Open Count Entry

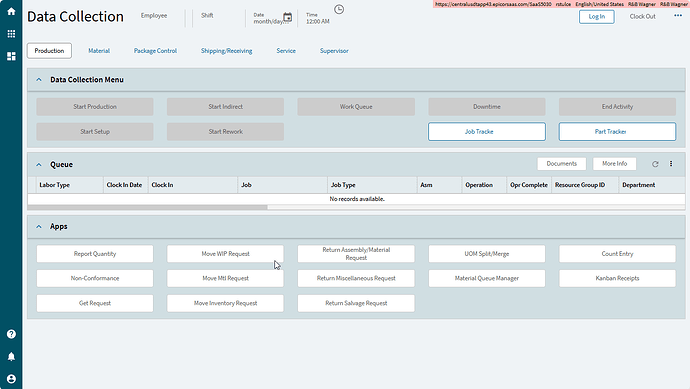tap(617, 254)
